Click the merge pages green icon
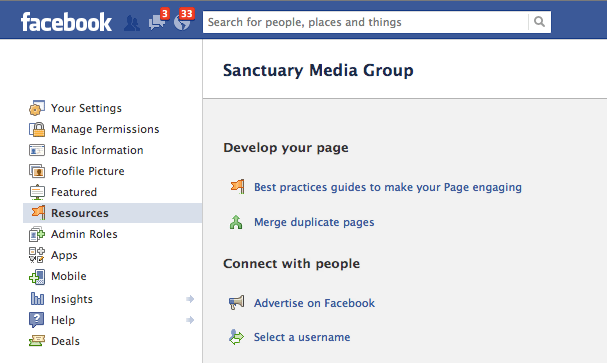 pos(236,222)
